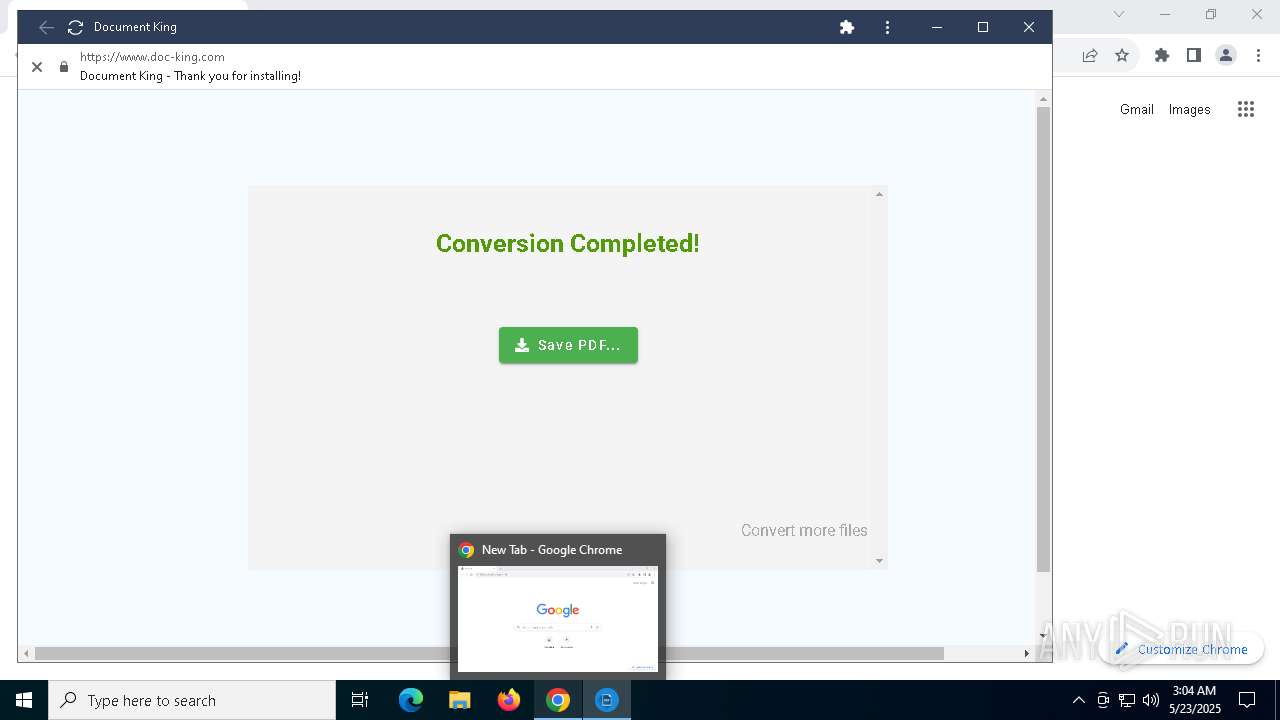The image size is (1280, 720).
Task: Maximize the Document King window
Action: click(983, 27)
